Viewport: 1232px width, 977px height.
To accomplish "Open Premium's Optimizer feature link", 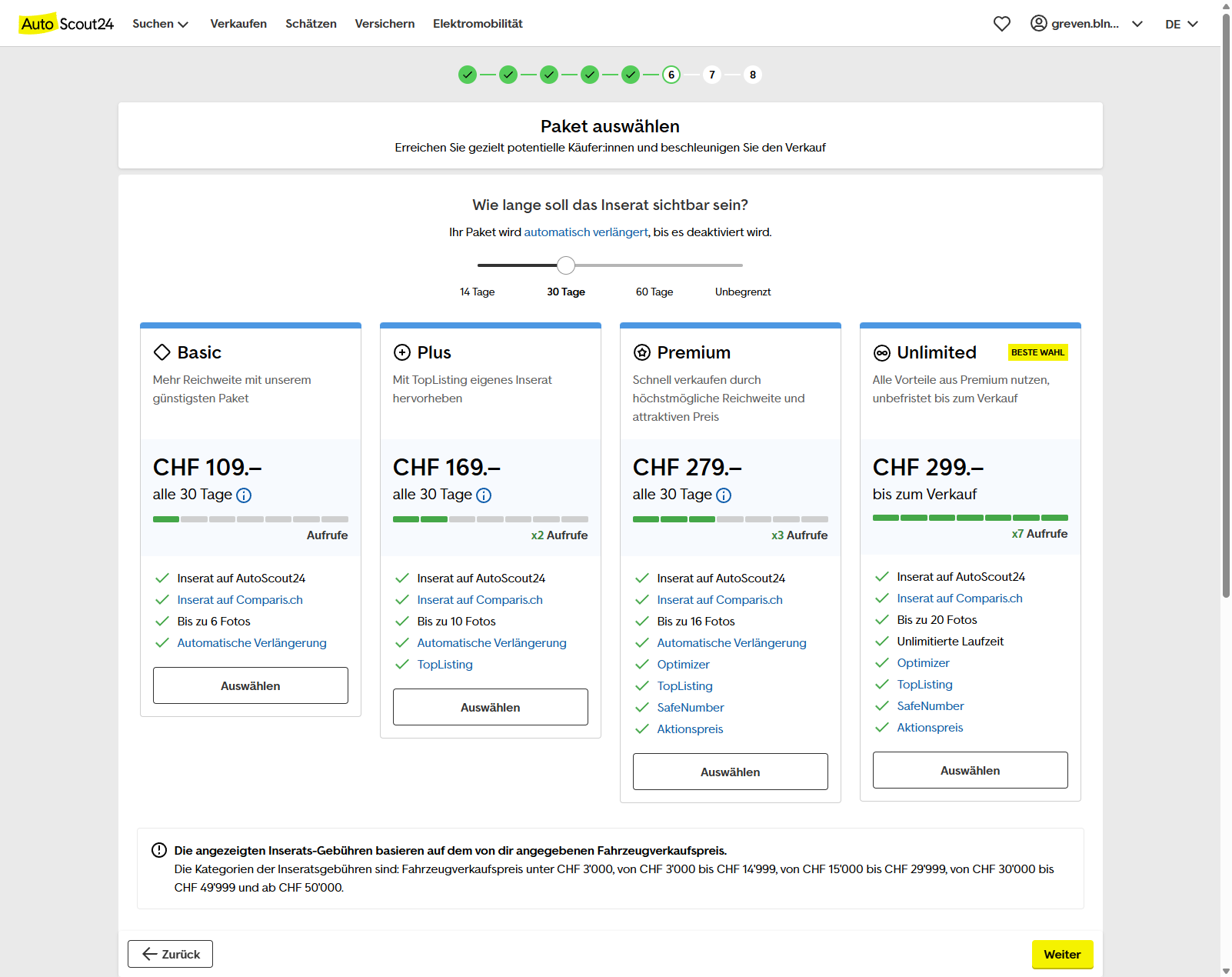I will [684, 665].
